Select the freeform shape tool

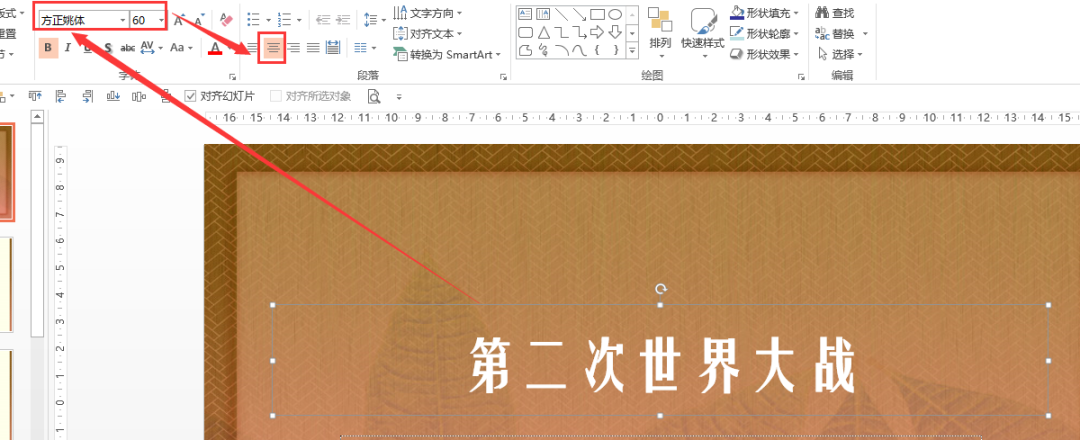[525, 50]
